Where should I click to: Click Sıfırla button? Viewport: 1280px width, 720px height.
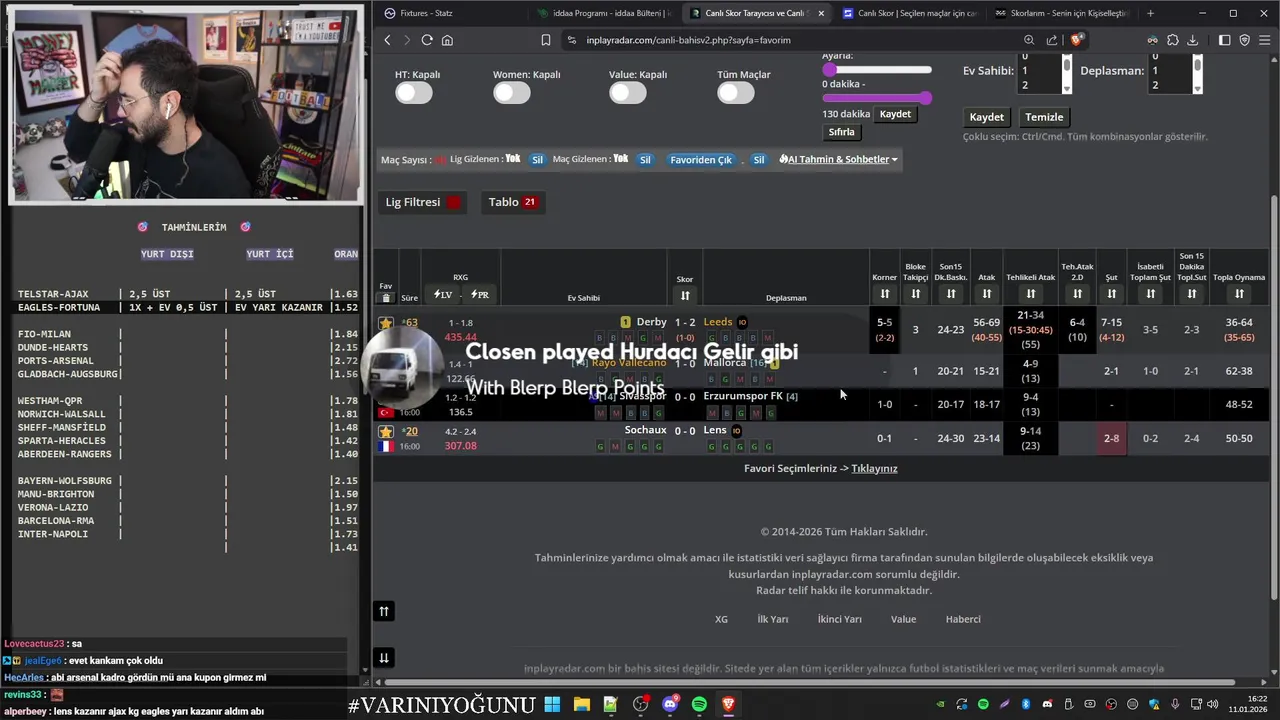841,132
